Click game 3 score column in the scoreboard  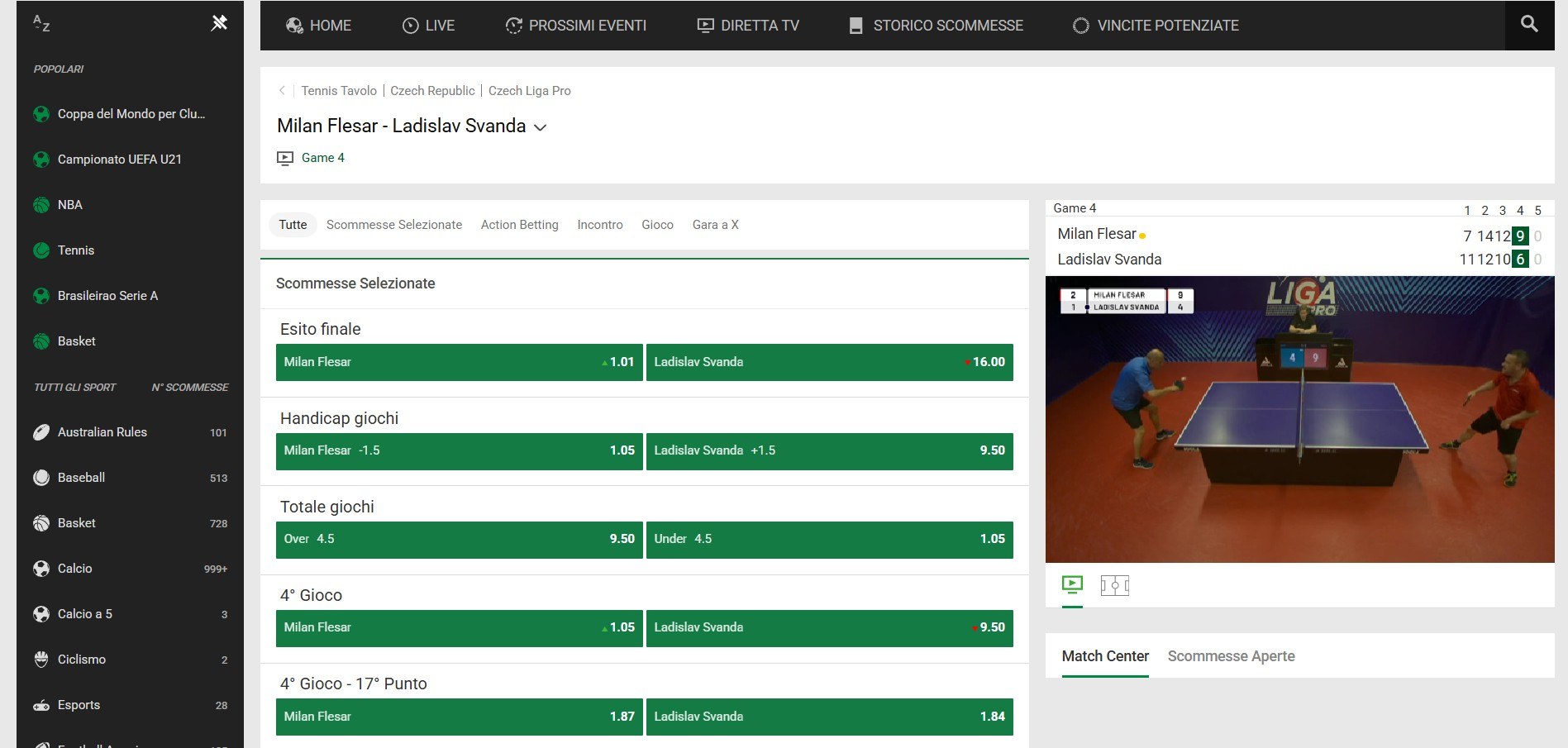[1502, 211]
